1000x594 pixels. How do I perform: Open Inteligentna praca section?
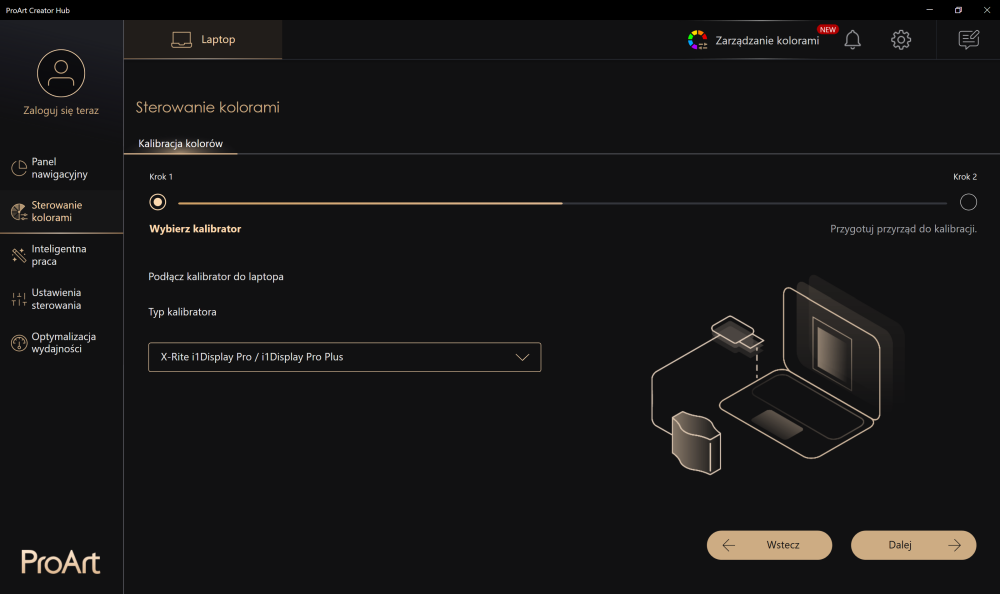pos(61,255)
